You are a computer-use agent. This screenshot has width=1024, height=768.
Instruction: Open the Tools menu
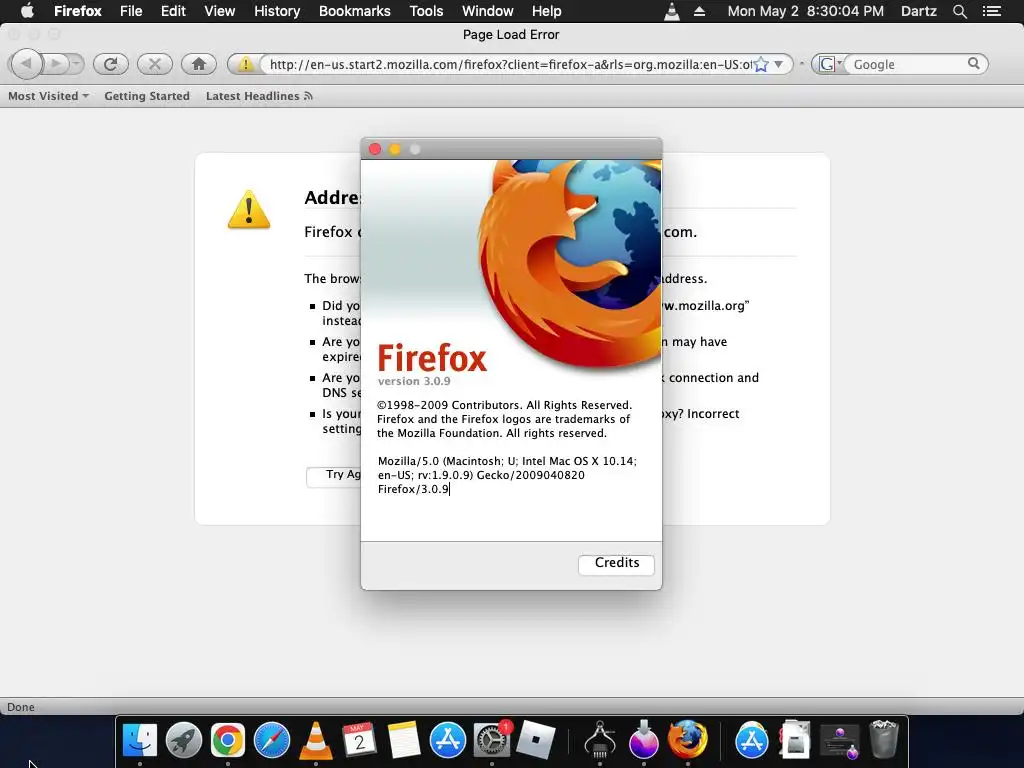(x=426, y=11)
